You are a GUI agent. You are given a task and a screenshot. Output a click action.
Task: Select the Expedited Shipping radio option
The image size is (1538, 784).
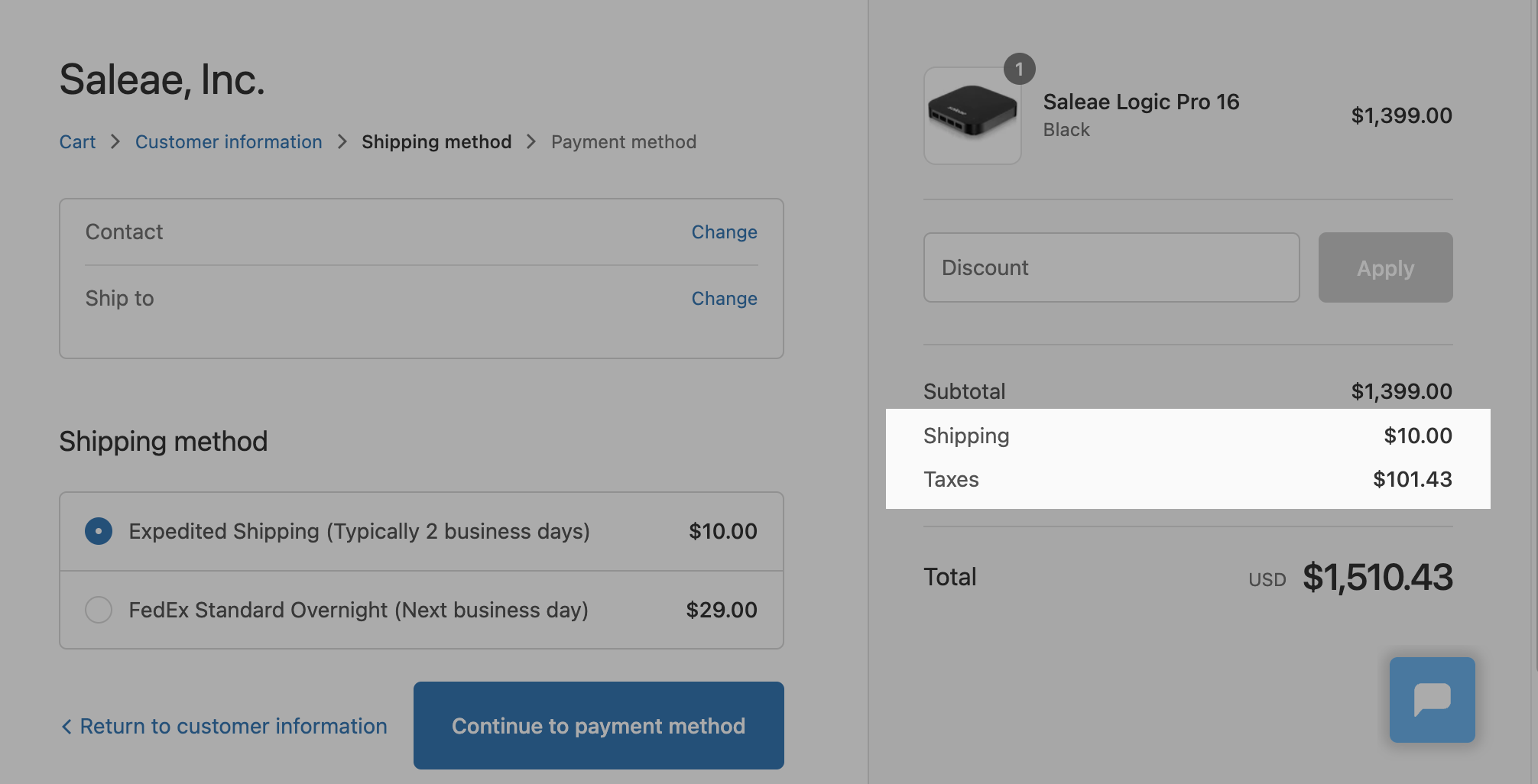click(x=99, y=531)
